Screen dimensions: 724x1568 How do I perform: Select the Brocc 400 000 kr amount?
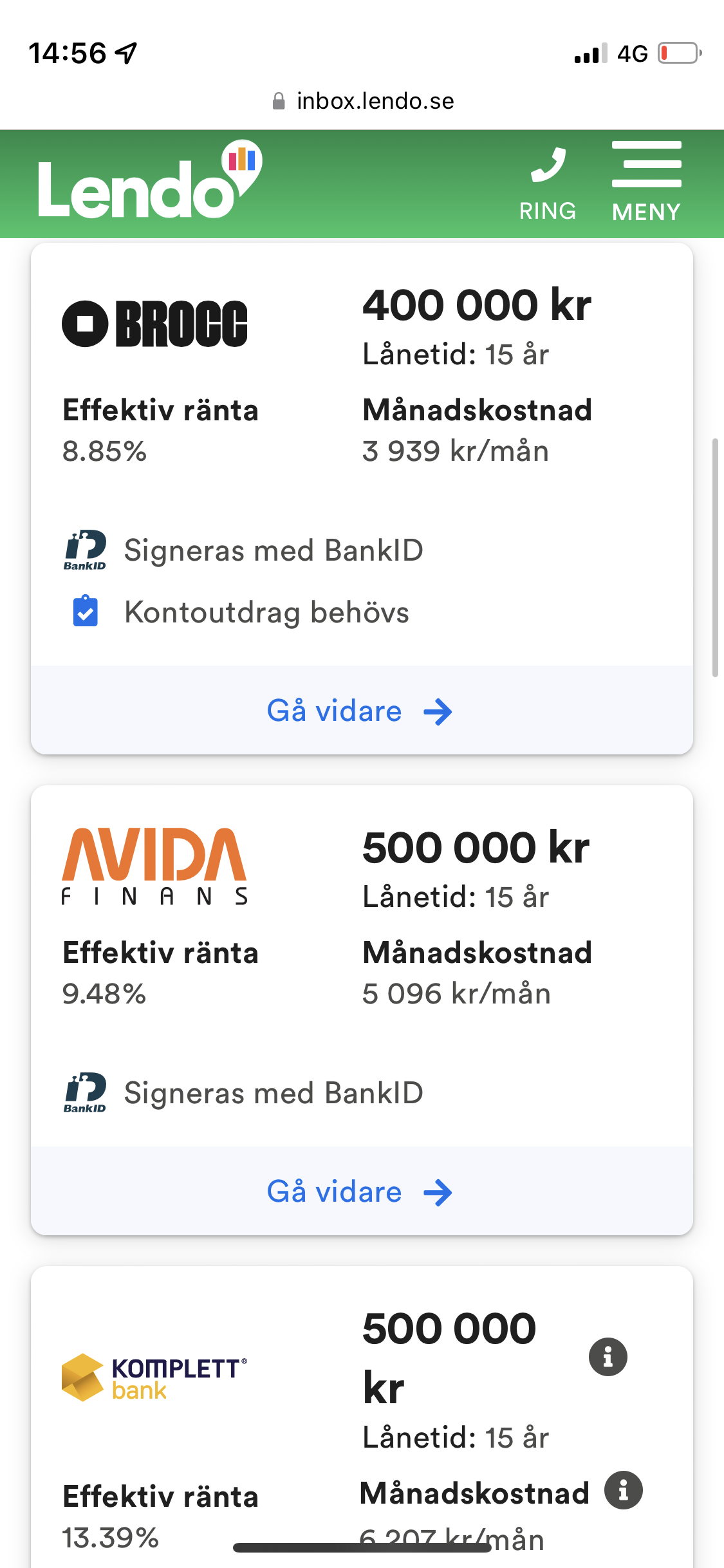click(476, 305)
